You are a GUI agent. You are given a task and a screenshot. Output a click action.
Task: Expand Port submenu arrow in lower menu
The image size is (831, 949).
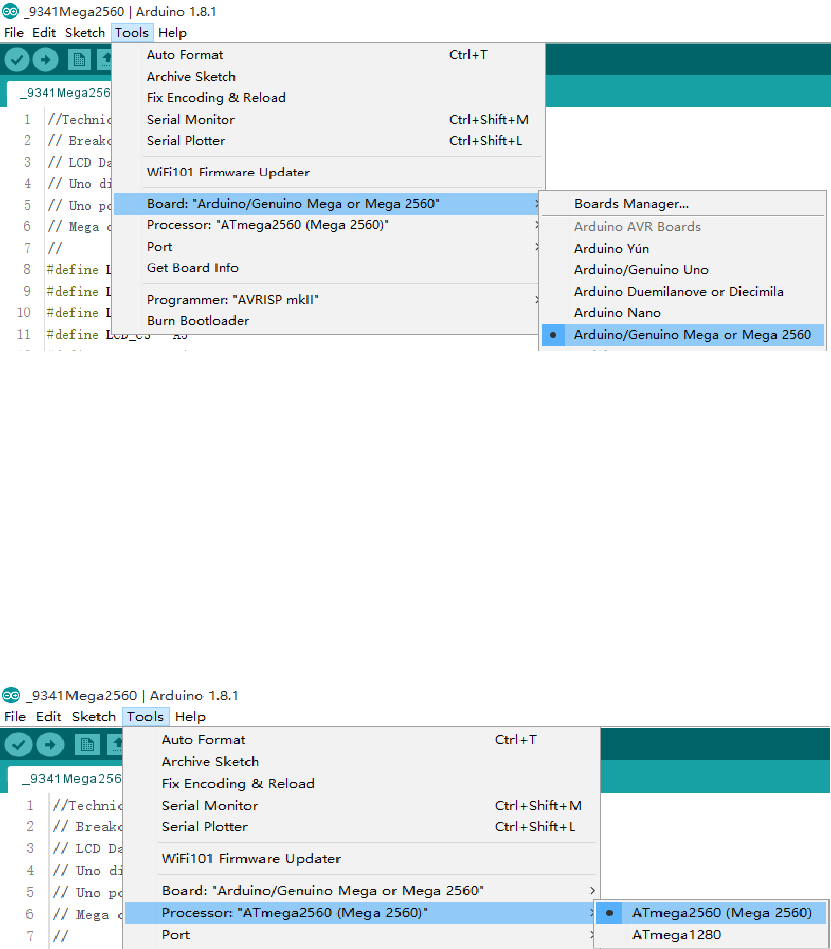pos(593,935)
